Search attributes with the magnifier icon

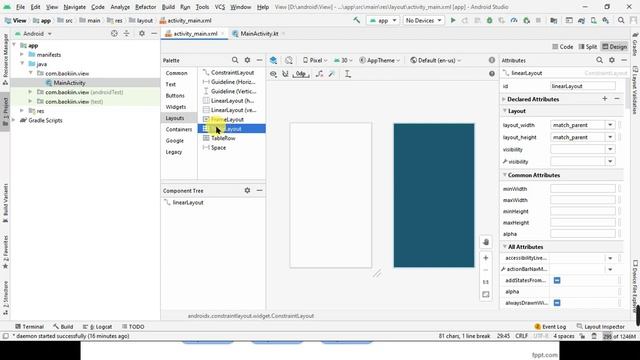pos(599,60)
